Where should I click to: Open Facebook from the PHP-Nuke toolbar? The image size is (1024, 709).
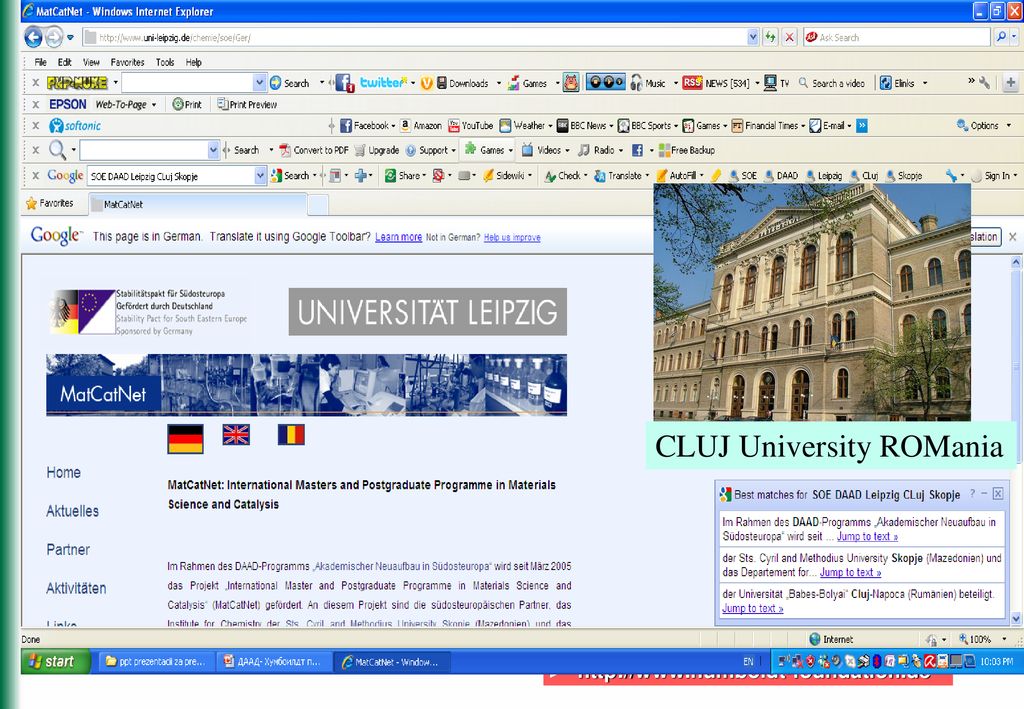click(344, 83)
